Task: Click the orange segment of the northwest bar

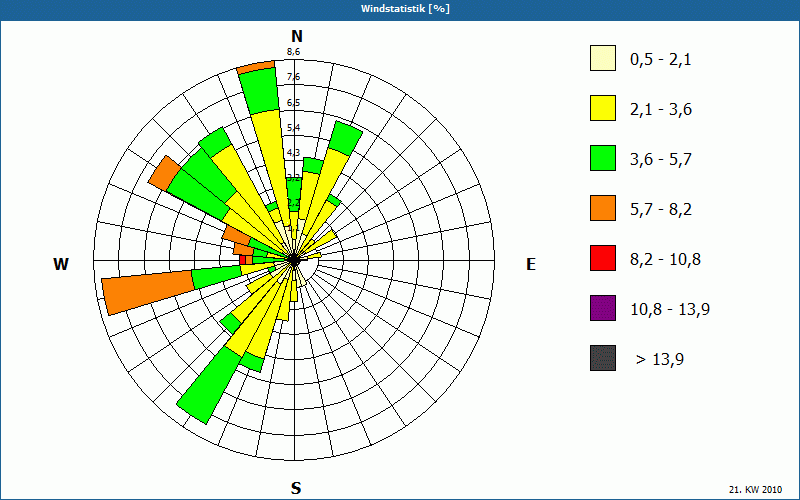Action: click(x=165, y=173)
